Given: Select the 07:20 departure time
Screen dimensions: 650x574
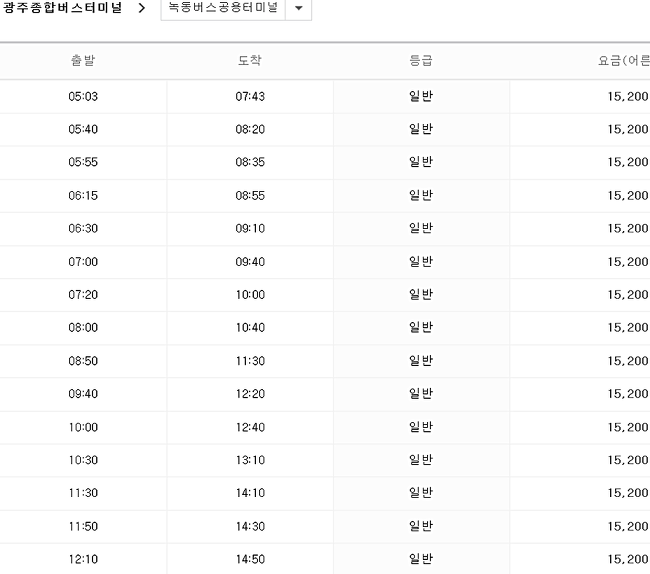Looking at the screenshot, I should coord(83,295).
